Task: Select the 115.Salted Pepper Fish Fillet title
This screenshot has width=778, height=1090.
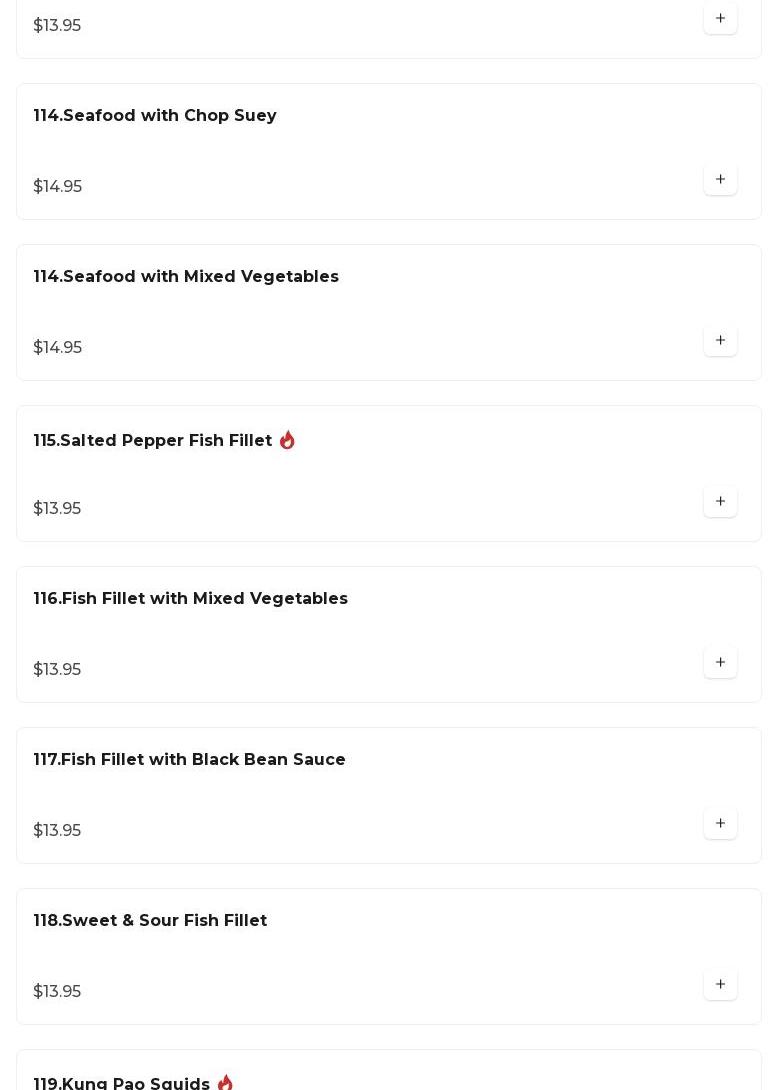Action: click(x=153, y=441)
